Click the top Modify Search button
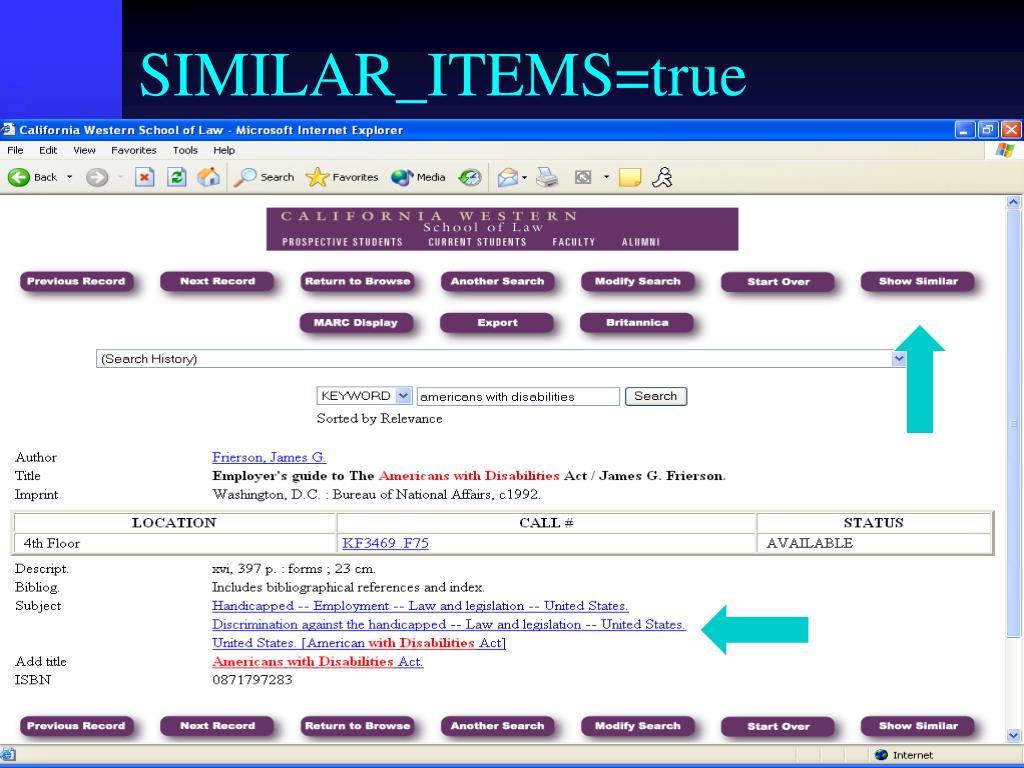 pos(637,281)
